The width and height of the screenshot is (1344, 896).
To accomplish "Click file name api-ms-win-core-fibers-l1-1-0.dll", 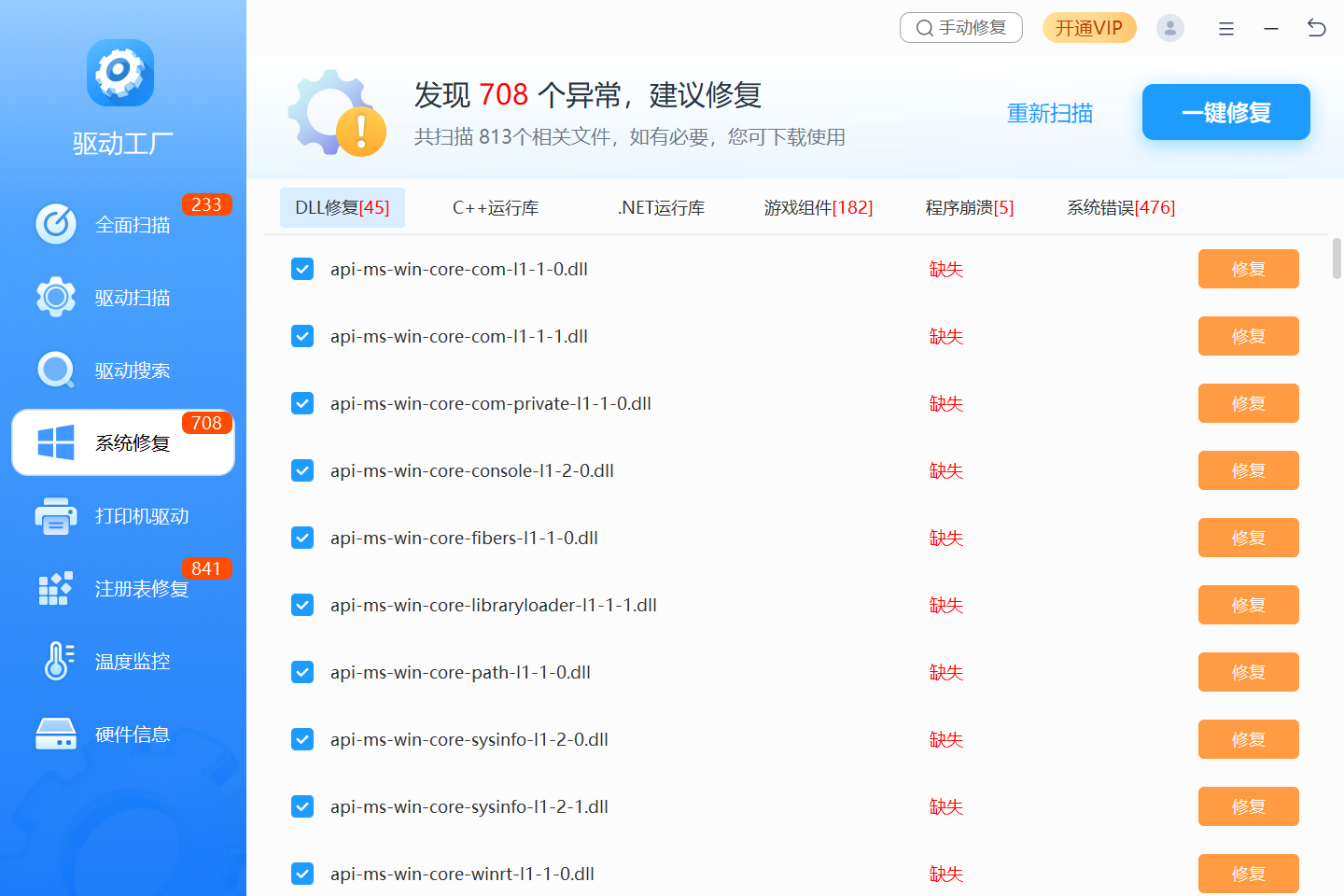I will pos(464,538).
